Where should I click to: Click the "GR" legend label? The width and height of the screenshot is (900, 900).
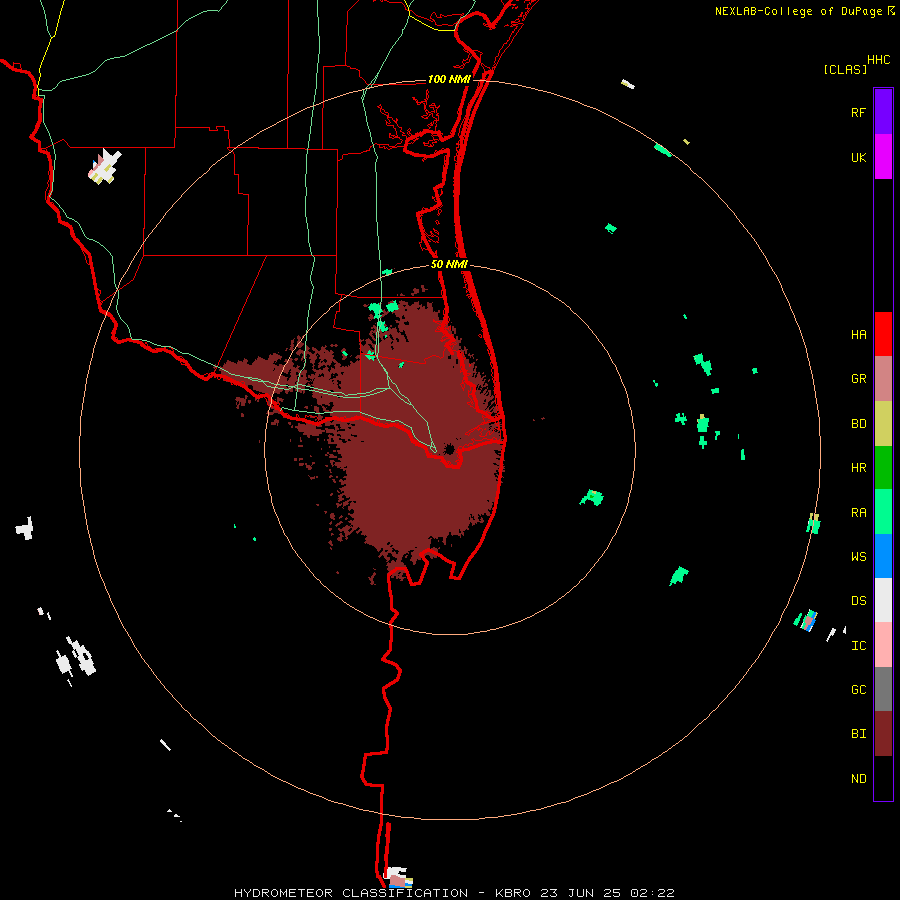click(x=858, y=379)
